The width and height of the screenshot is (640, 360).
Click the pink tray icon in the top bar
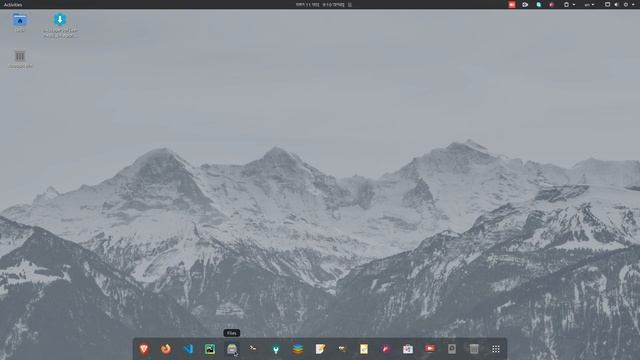[x=552, y=4]
